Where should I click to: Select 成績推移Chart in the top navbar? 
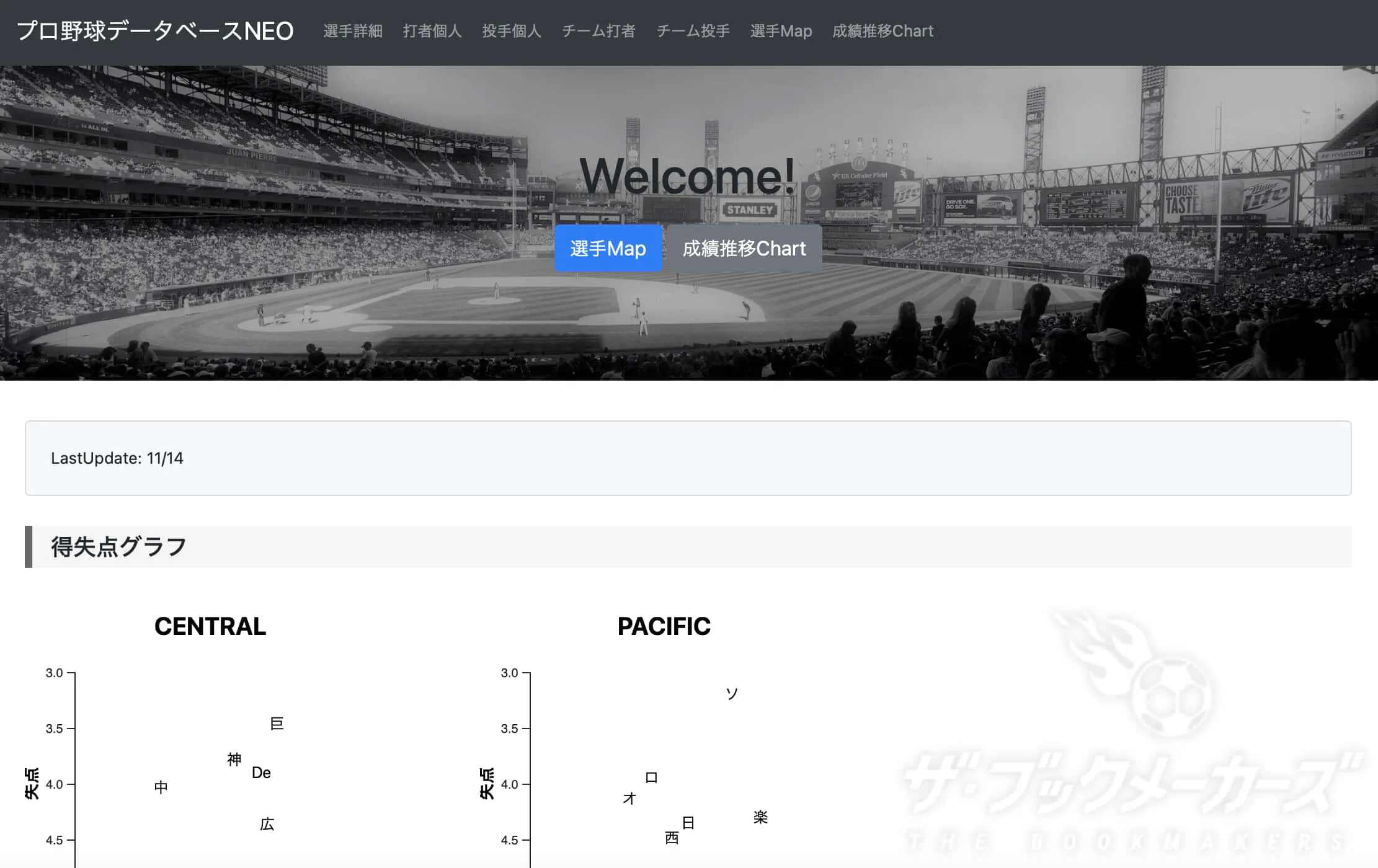point(882,31)
